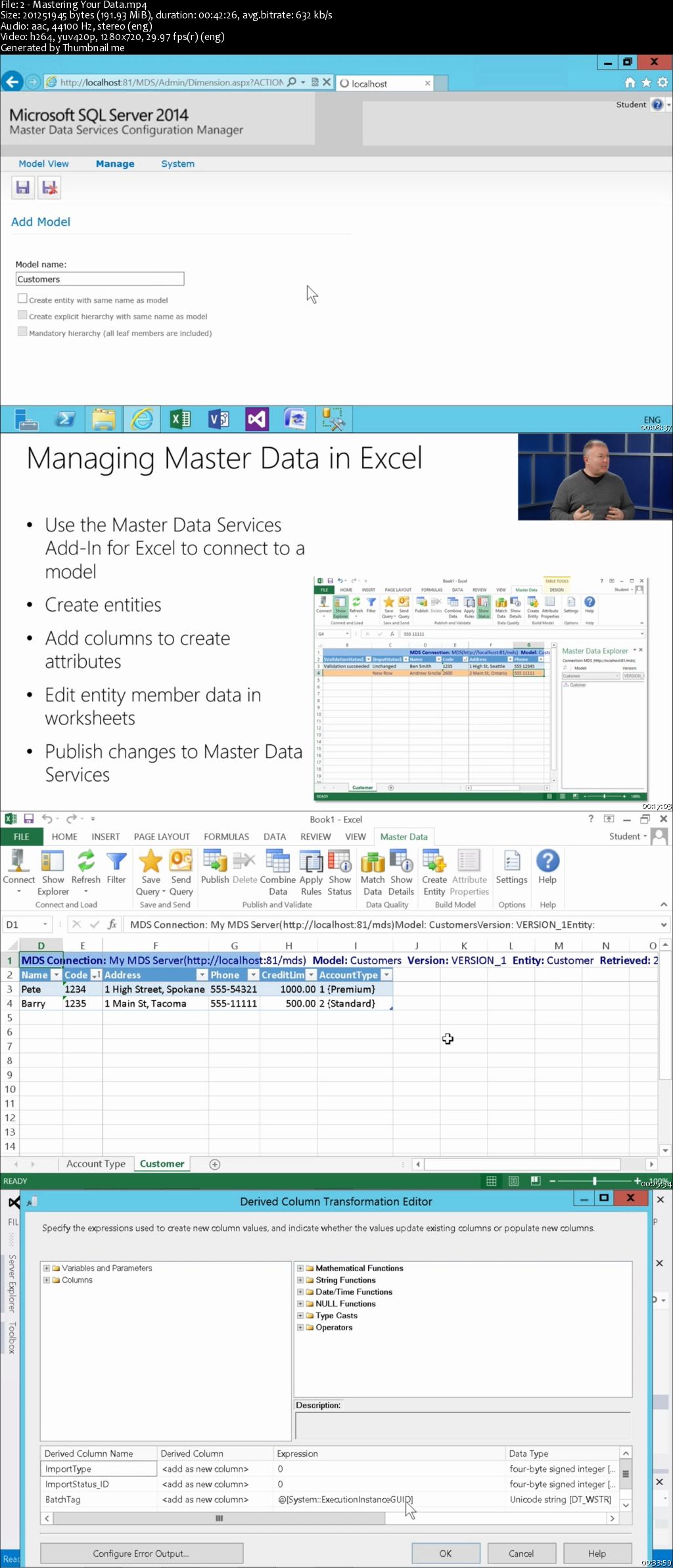The image size is (673, 1568).
Task: Select cell containing 1 High Street, Spokane
Action: point(155,989)
